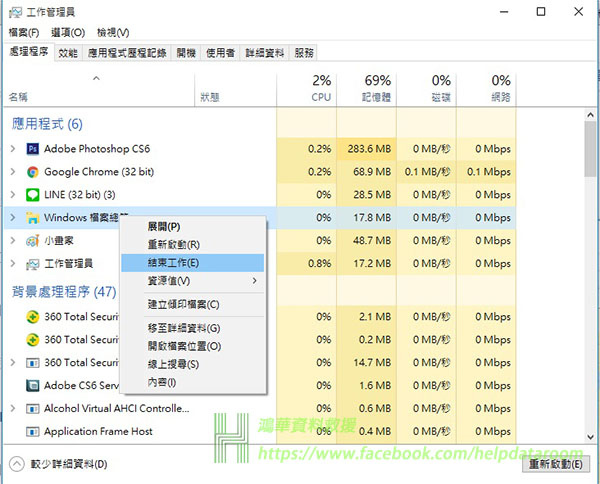
Task: Click the third 360 Total Security row icon
Action: (33, 362)
